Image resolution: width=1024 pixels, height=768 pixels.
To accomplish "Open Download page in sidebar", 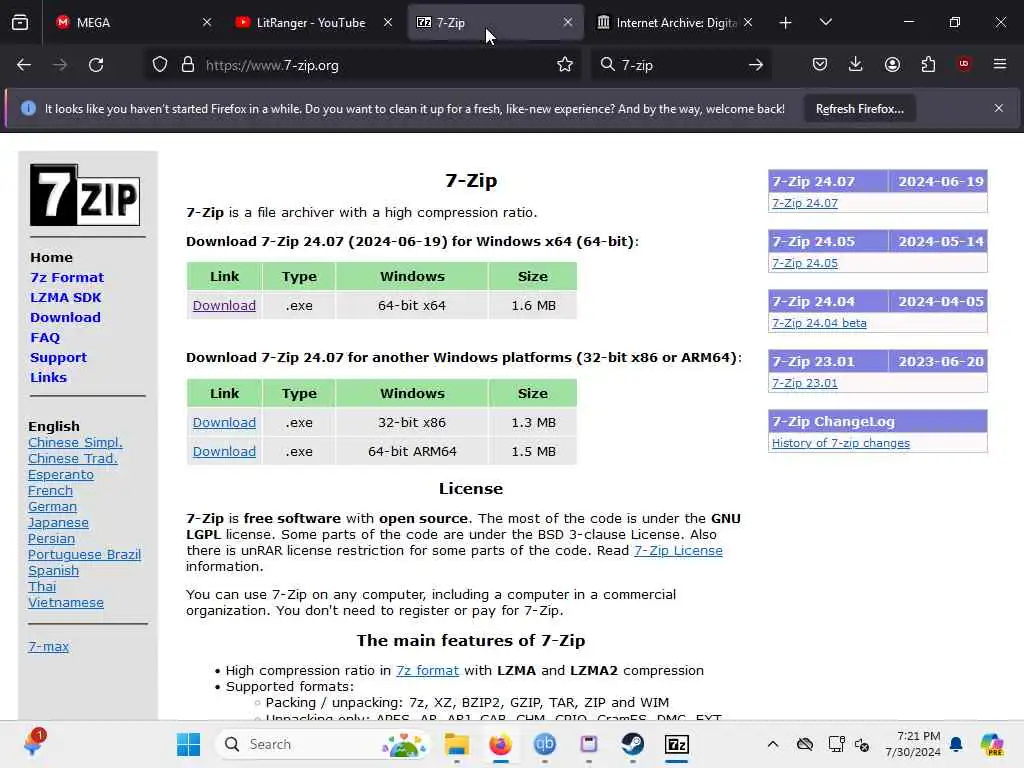I will tap(65, 317).
